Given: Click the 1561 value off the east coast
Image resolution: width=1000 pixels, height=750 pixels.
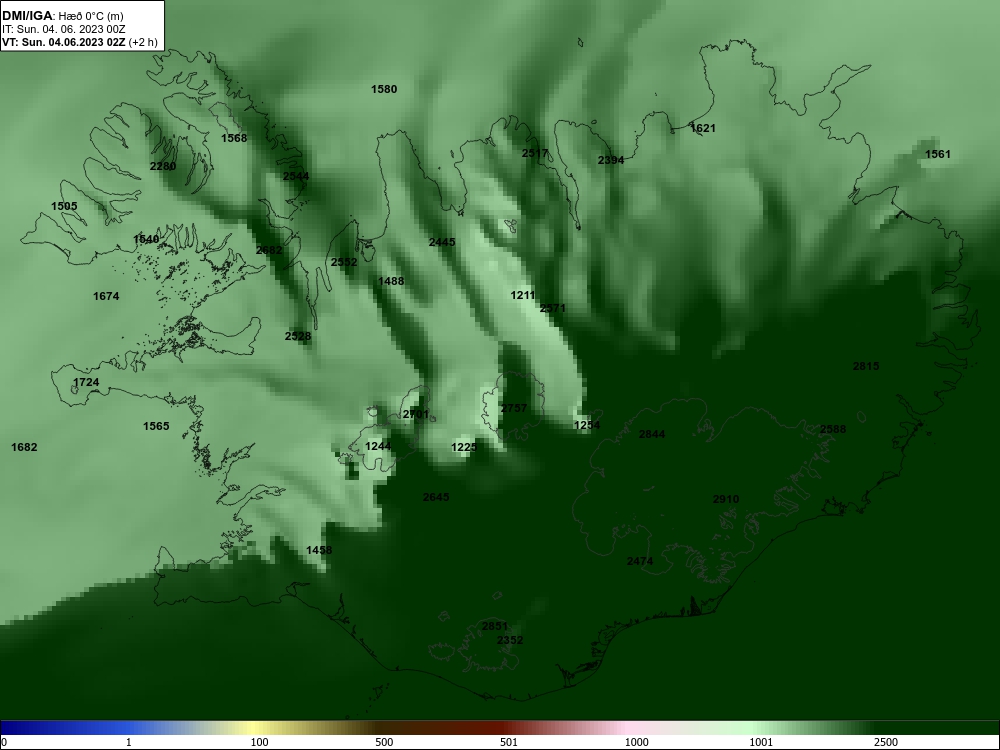Looking at the screenshot, I should coord(938,154).
